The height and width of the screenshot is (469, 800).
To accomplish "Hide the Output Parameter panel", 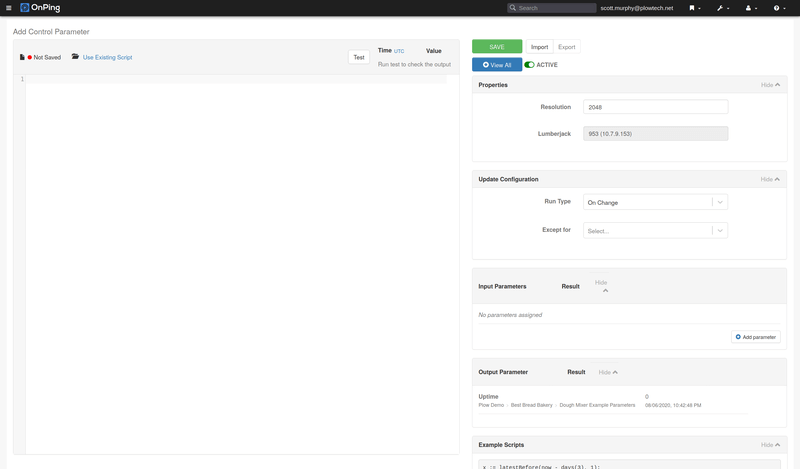I will 608,372.
